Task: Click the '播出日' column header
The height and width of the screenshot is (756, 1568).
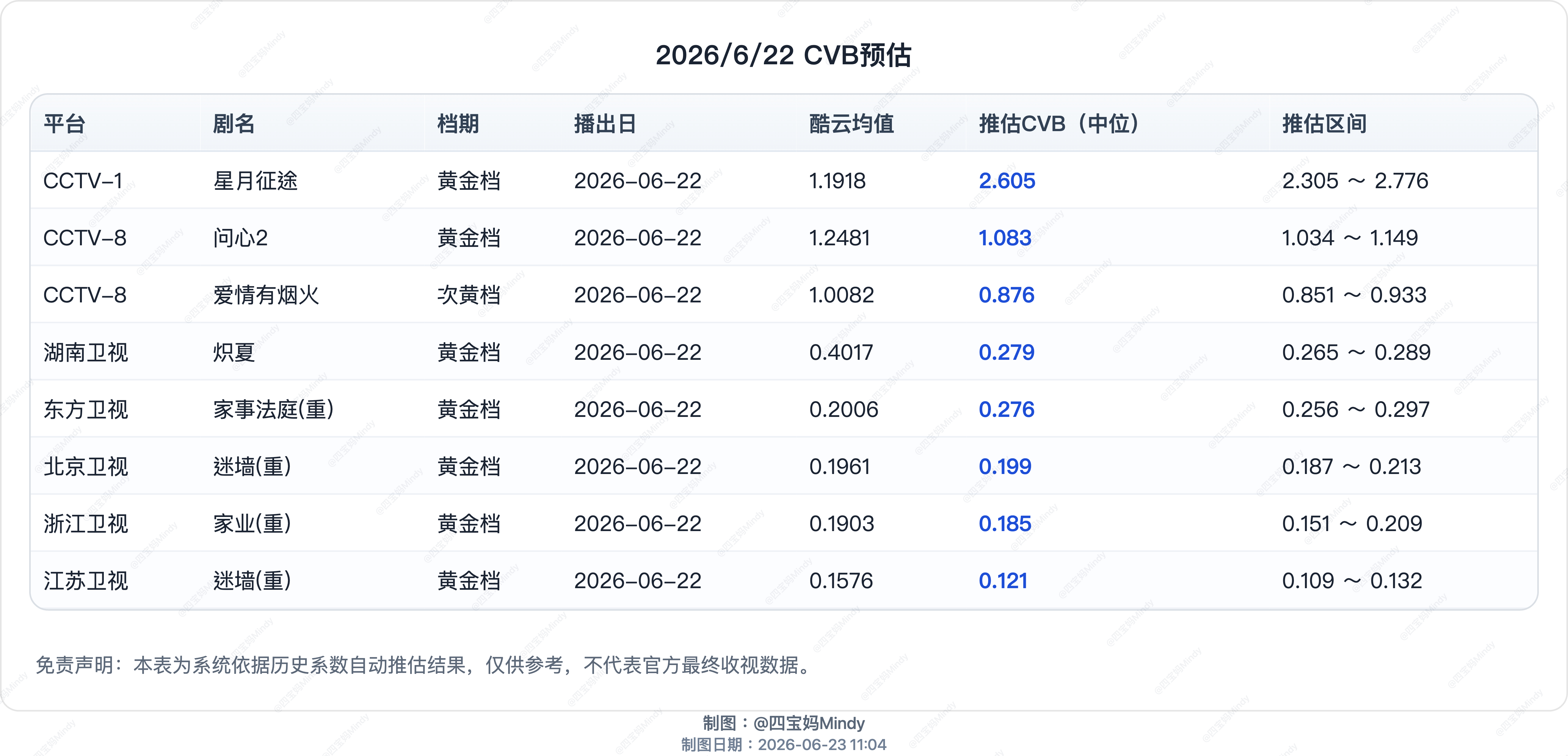Action: [x=605, y=124]
